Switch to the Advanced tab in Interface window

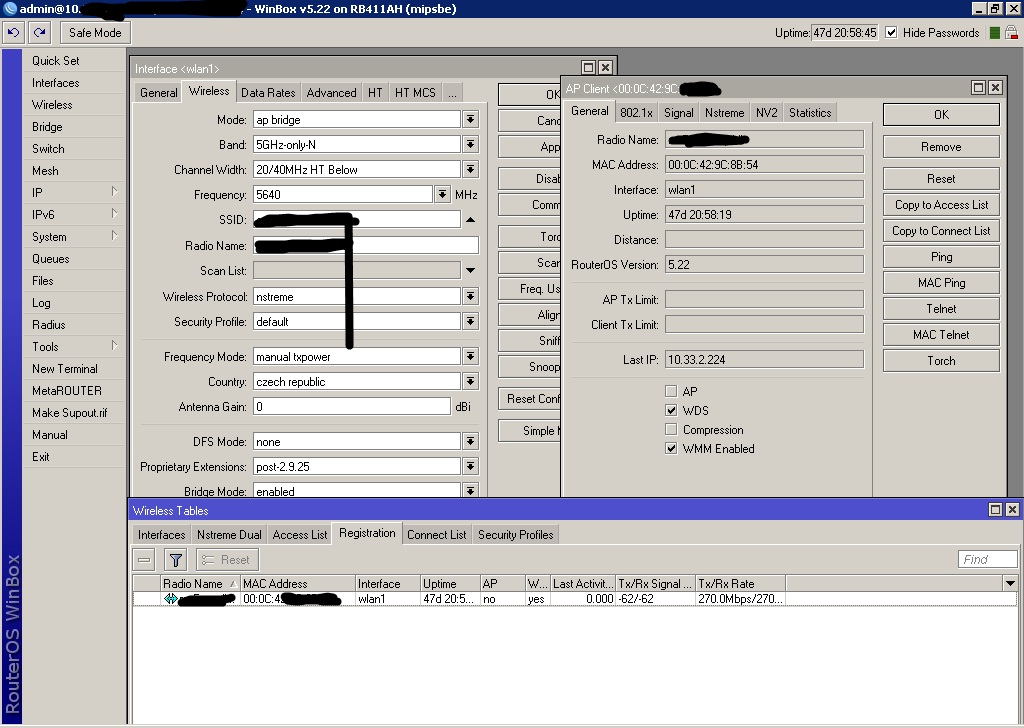tap(332, 93)
